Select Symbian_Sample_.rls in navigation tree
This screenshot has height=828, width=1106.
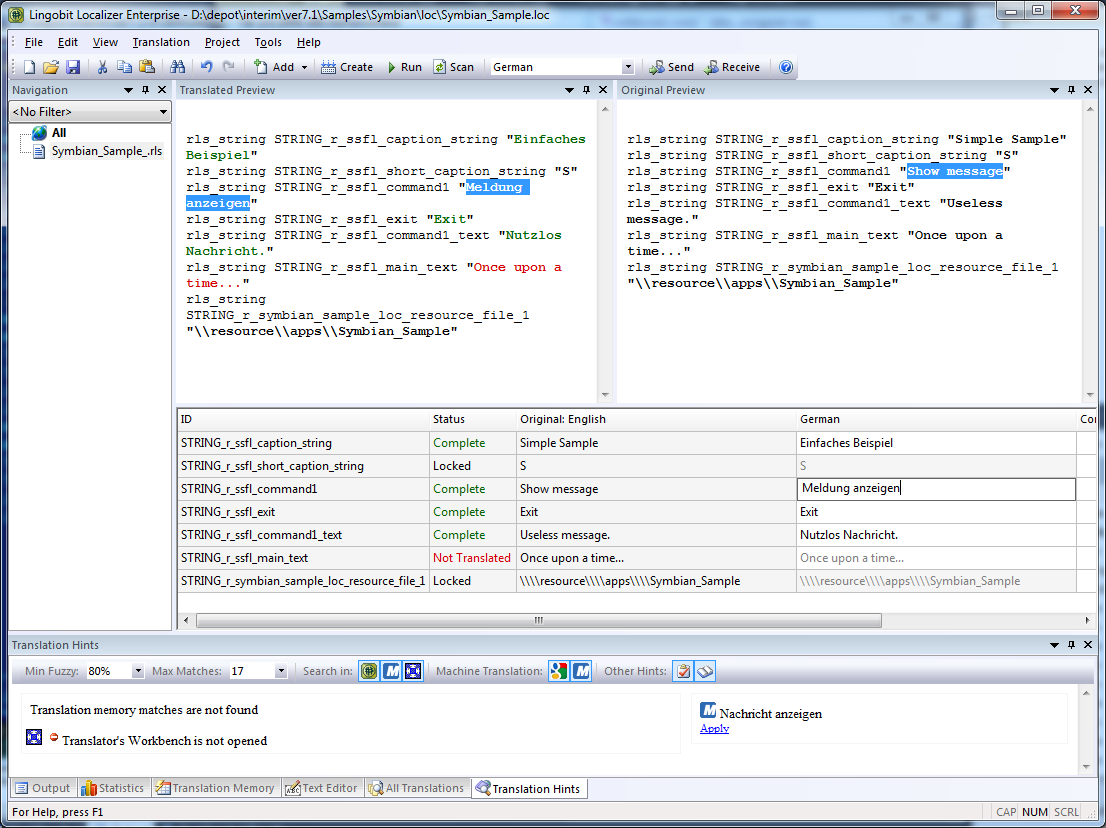coord(107,151)
